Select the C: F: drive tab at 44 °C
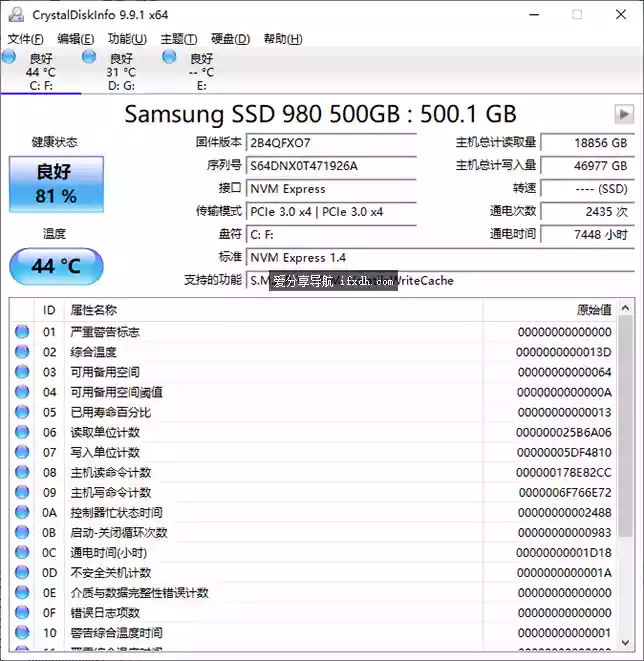Viewport: 644px width, 661px height. tap(41, 71)
